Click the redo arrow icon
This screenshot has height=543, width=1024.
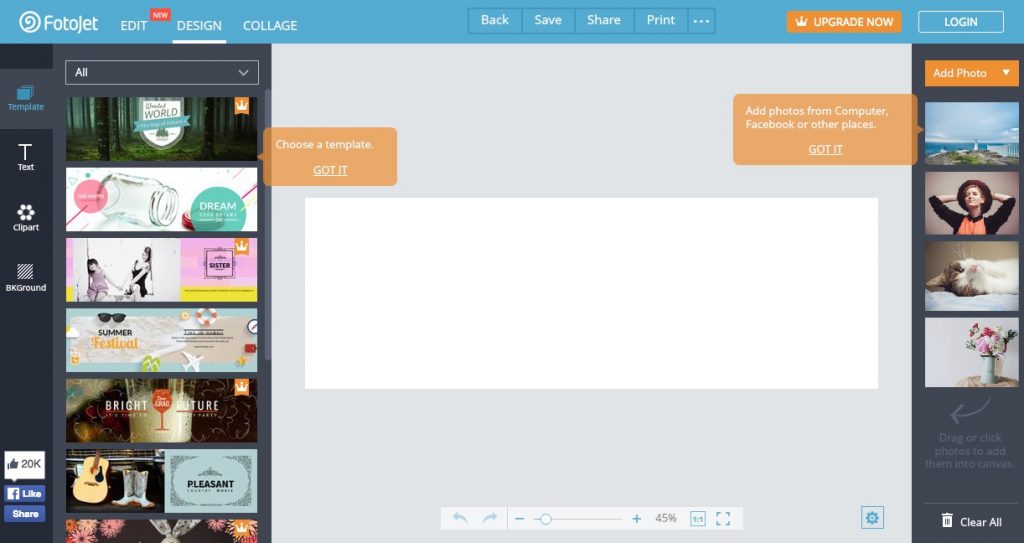(x=490, y=518)
